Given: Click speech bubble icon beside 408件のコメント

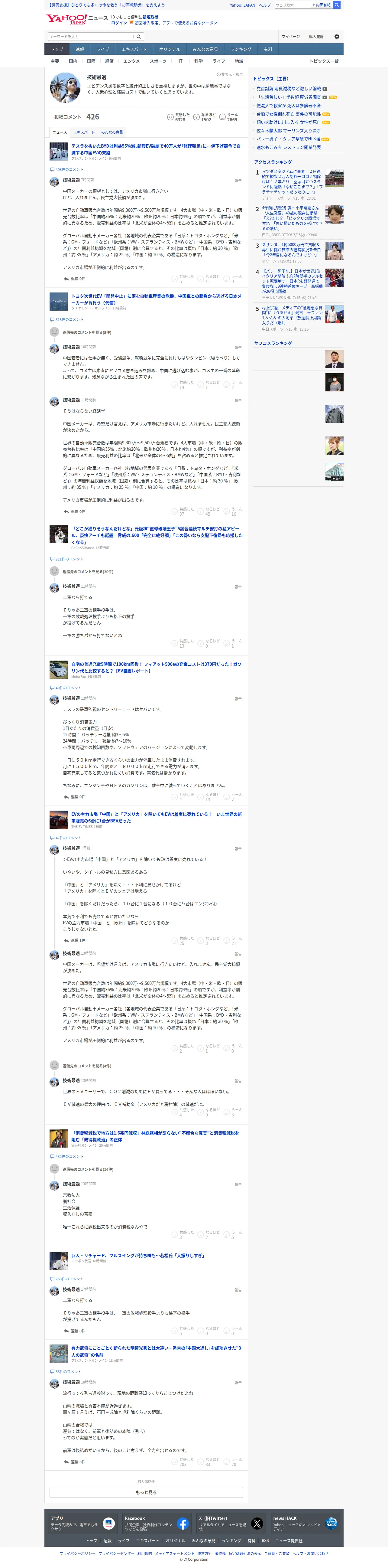Looking at the screenshot, I should (52, 169).
